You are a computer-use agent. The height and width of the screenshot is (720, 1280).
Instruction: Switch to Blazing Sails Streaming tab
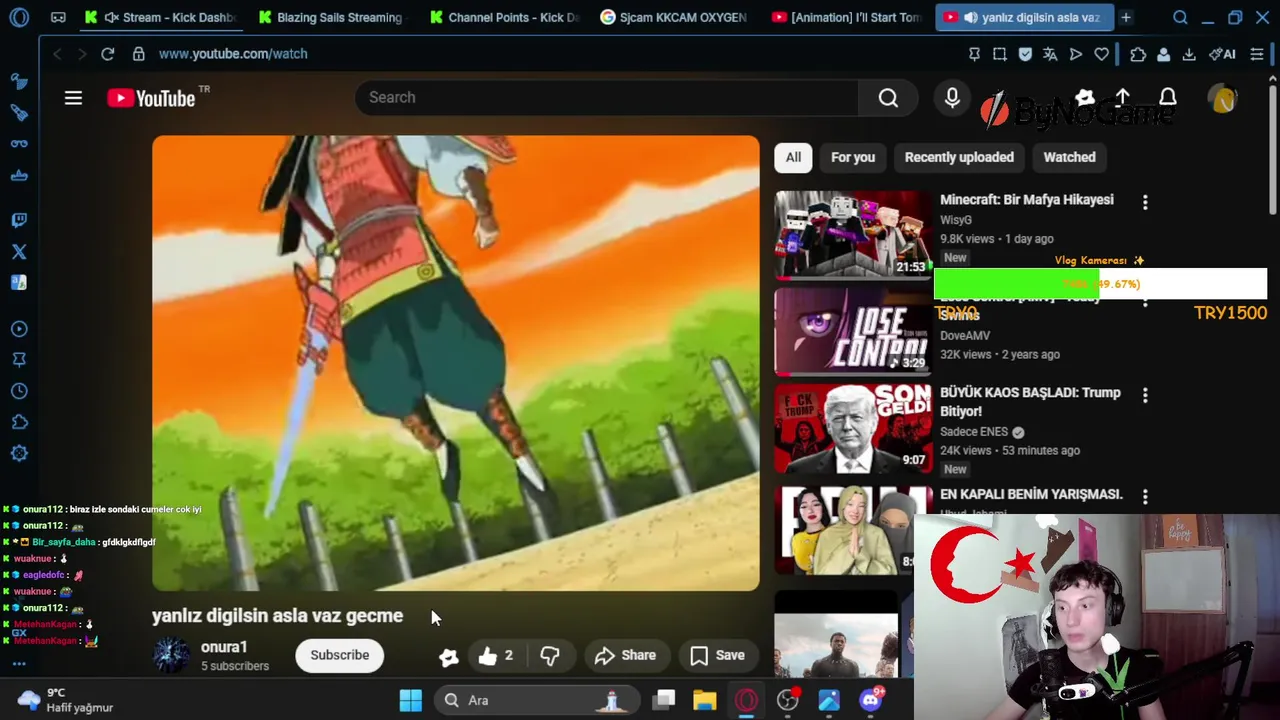[x=330, y=17]
